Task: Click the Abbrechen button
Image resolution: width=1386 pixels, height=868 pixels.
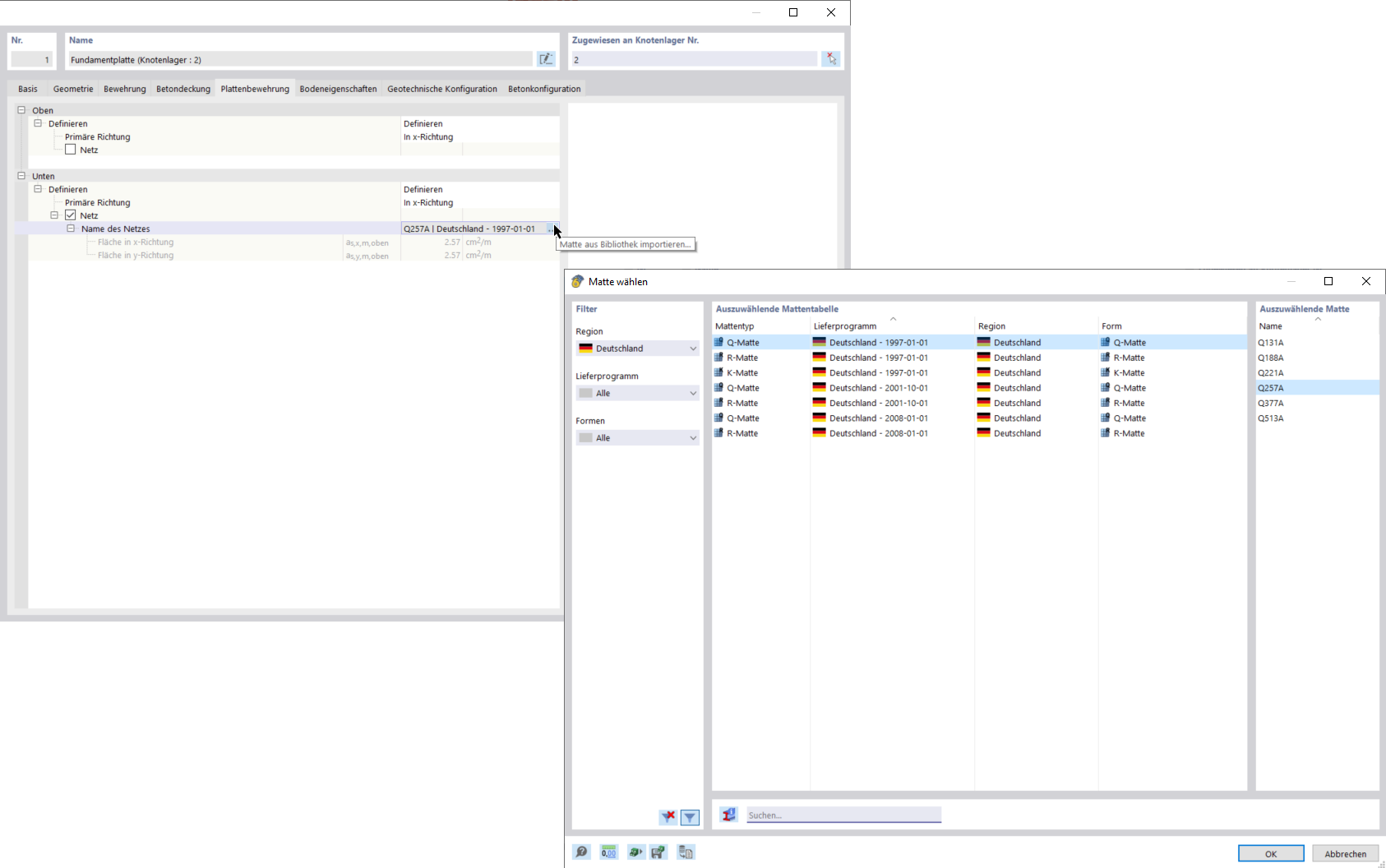Action: pyautogui.click(x=1346, y=854)
